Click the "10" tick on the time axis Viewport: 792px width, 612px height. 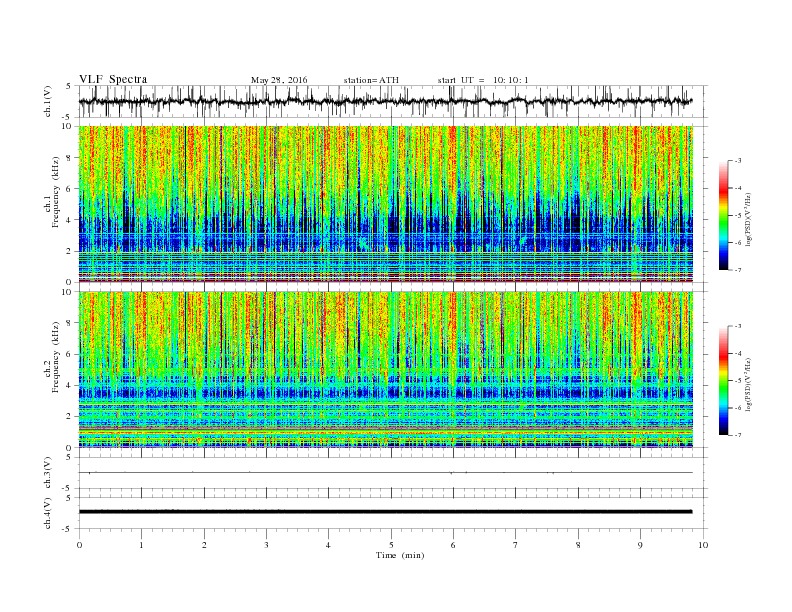[703, 545]
